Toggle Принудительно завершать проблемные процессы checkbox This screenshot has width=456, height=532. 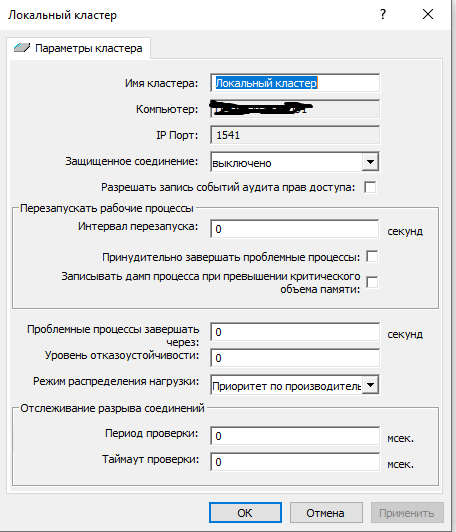(372, 256)
